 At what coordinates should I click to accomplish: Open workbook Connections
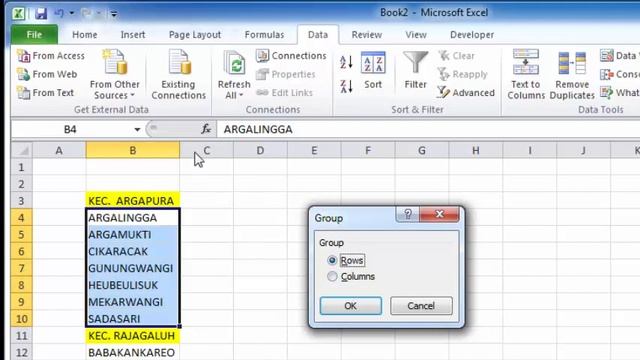click(291, 56)
